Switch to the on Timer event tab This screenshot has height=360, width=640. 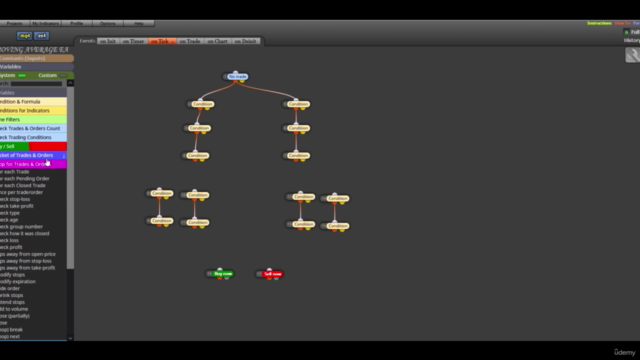133,41
